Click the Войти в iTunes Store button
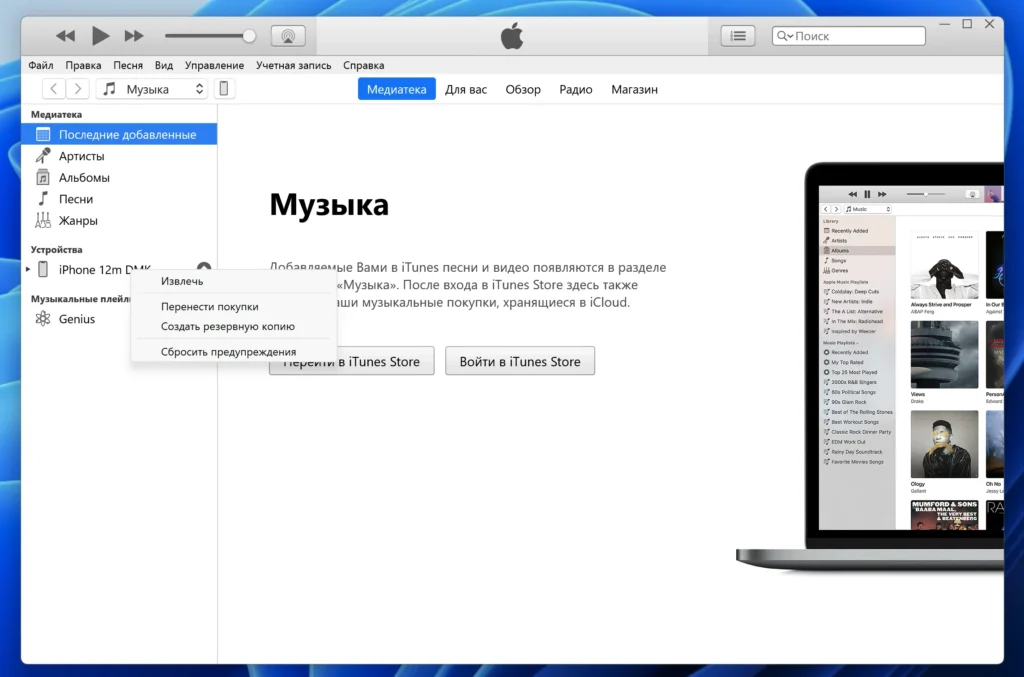 click(x=520, y=361)
